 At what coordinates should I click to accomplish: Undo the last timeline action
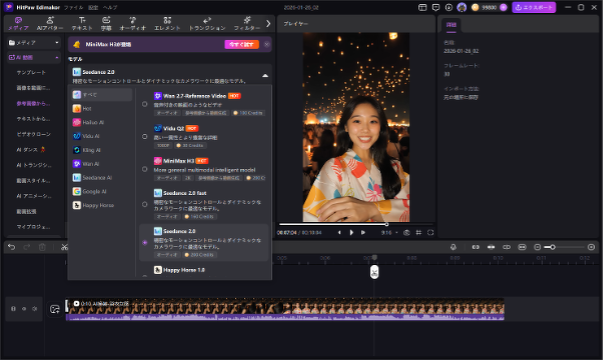pyautogui.click(x=12, y=247)
